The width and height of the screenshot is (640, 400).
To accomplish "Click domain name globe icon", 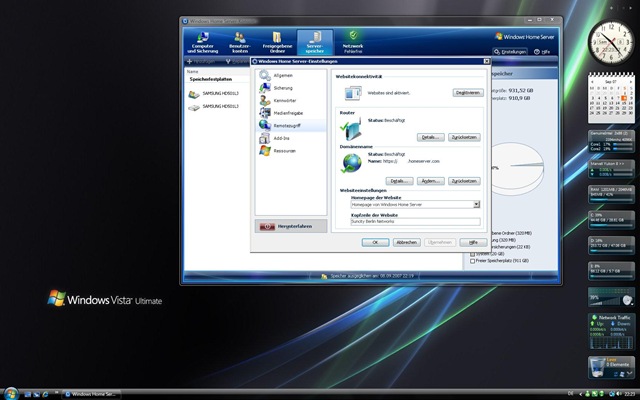I will coord(351,163).
